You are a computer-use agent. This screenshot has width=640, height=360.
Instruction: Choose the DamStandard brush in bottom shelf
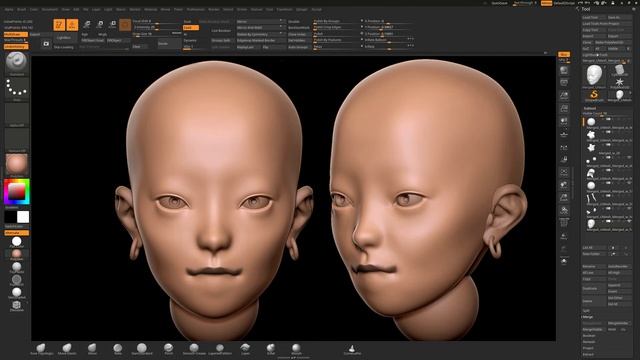coord(142,349)
